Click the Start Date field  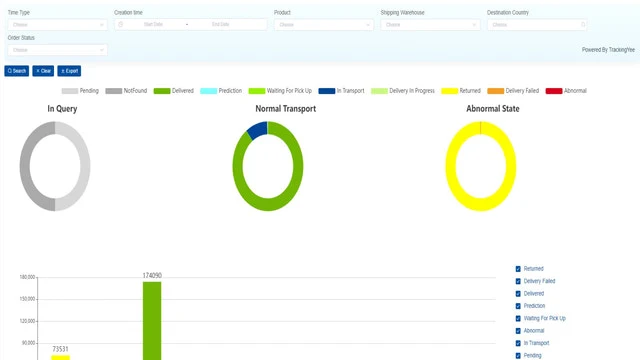pyautogui.click(x=153, y=24)
